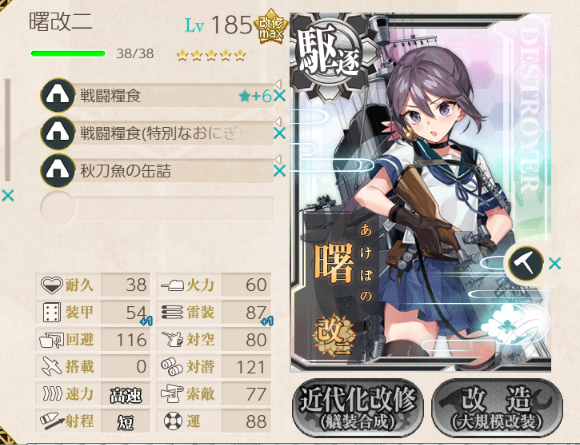
Task: Remove the 特別なおにぎり ration with X
Action: [280, 133]
